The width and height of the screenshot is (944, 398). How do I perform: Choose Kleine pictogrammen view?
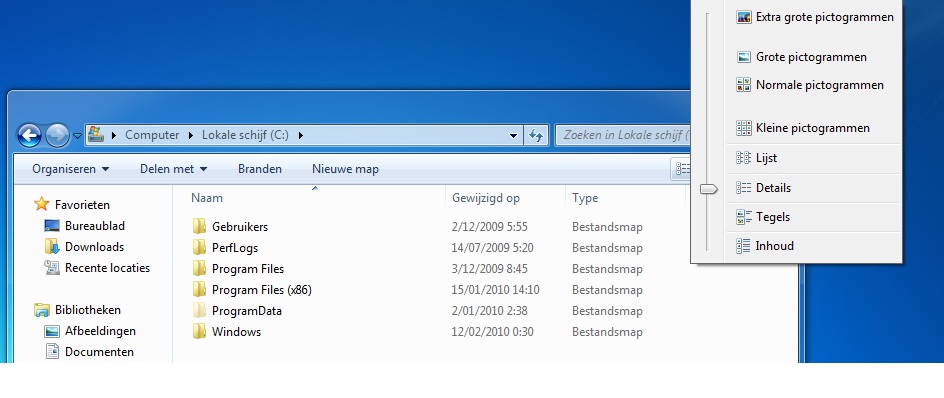coord(814,128)
